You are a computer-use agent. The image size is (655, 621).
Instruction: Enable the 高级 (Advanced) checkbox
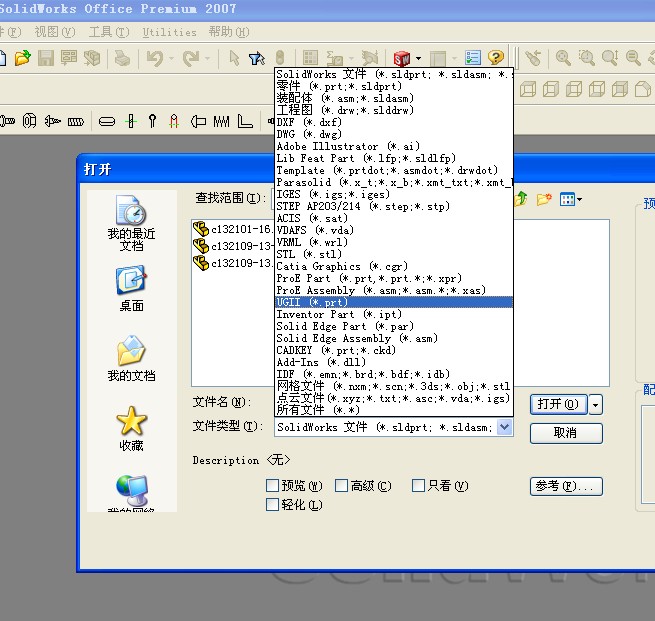point(341,485)
